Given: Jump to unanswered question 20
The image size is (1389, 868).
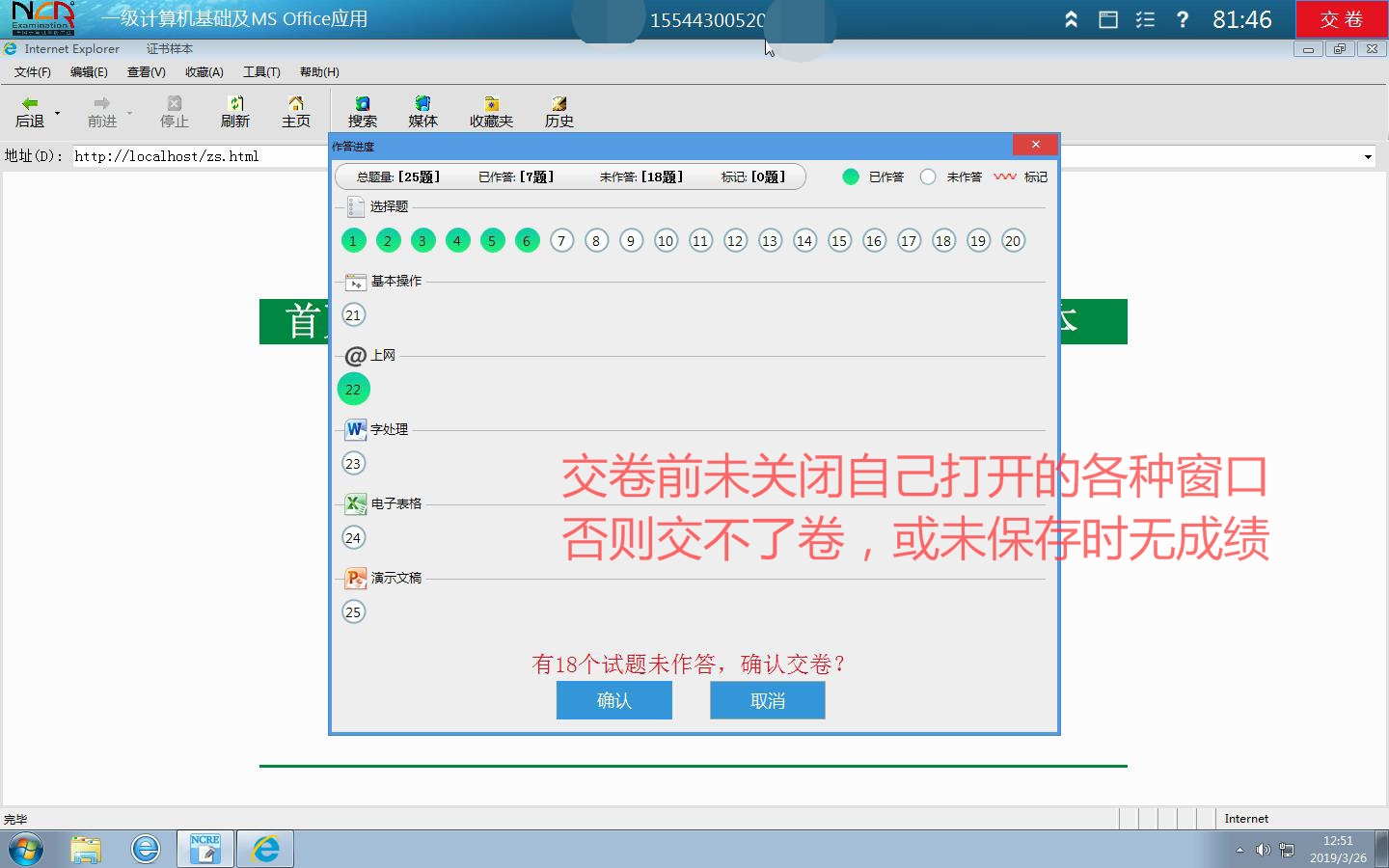Looking at the screenshot, I should coord(1013,241).
